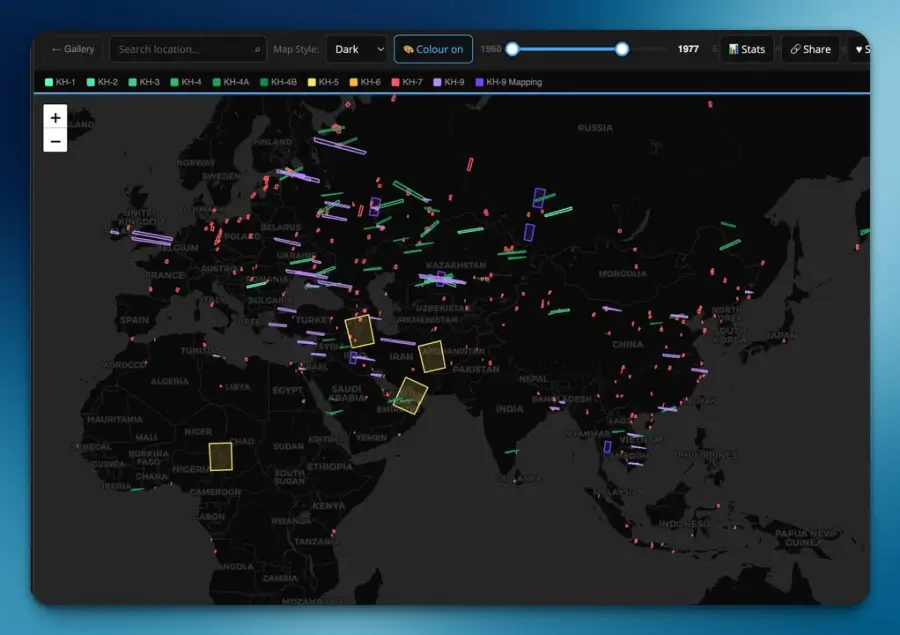Click the orange KH-6 legend entry
The height and width of the screenshot is (635, 900).
pyautogui.click(x=365, y=82)
